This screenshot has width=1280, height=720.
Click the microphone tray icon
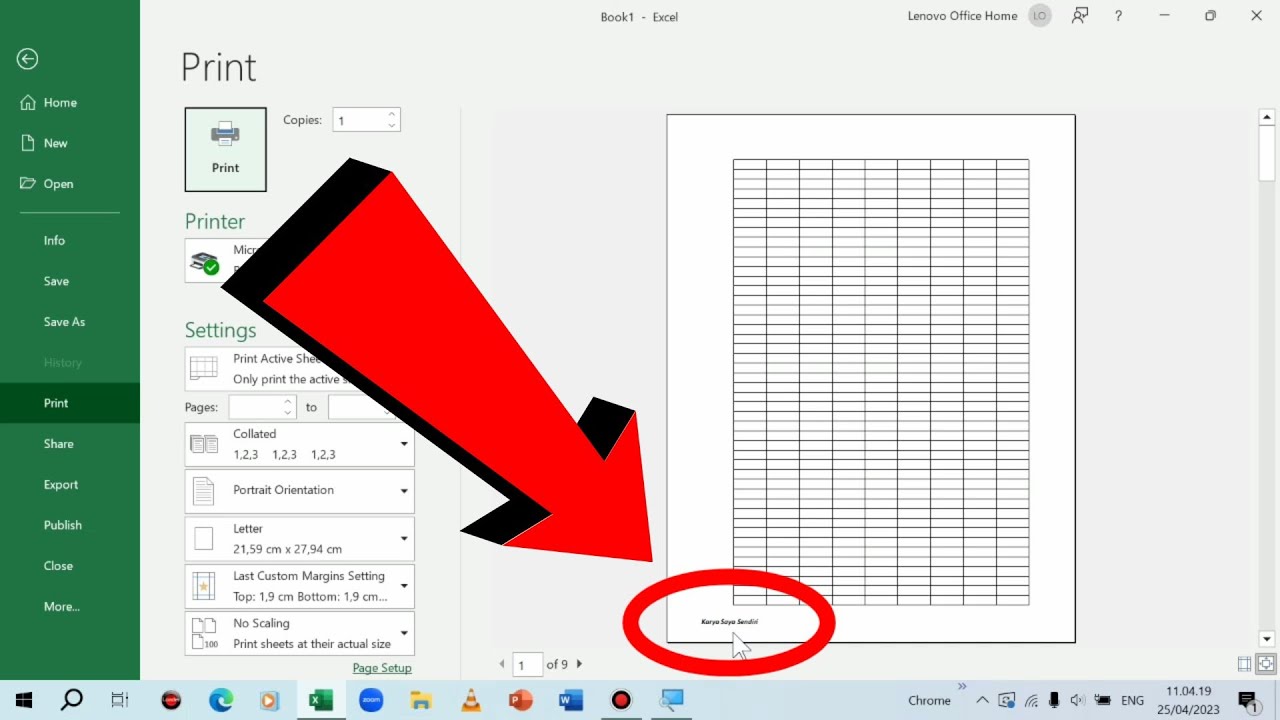pyautogui.click(x=1054, y=700)
